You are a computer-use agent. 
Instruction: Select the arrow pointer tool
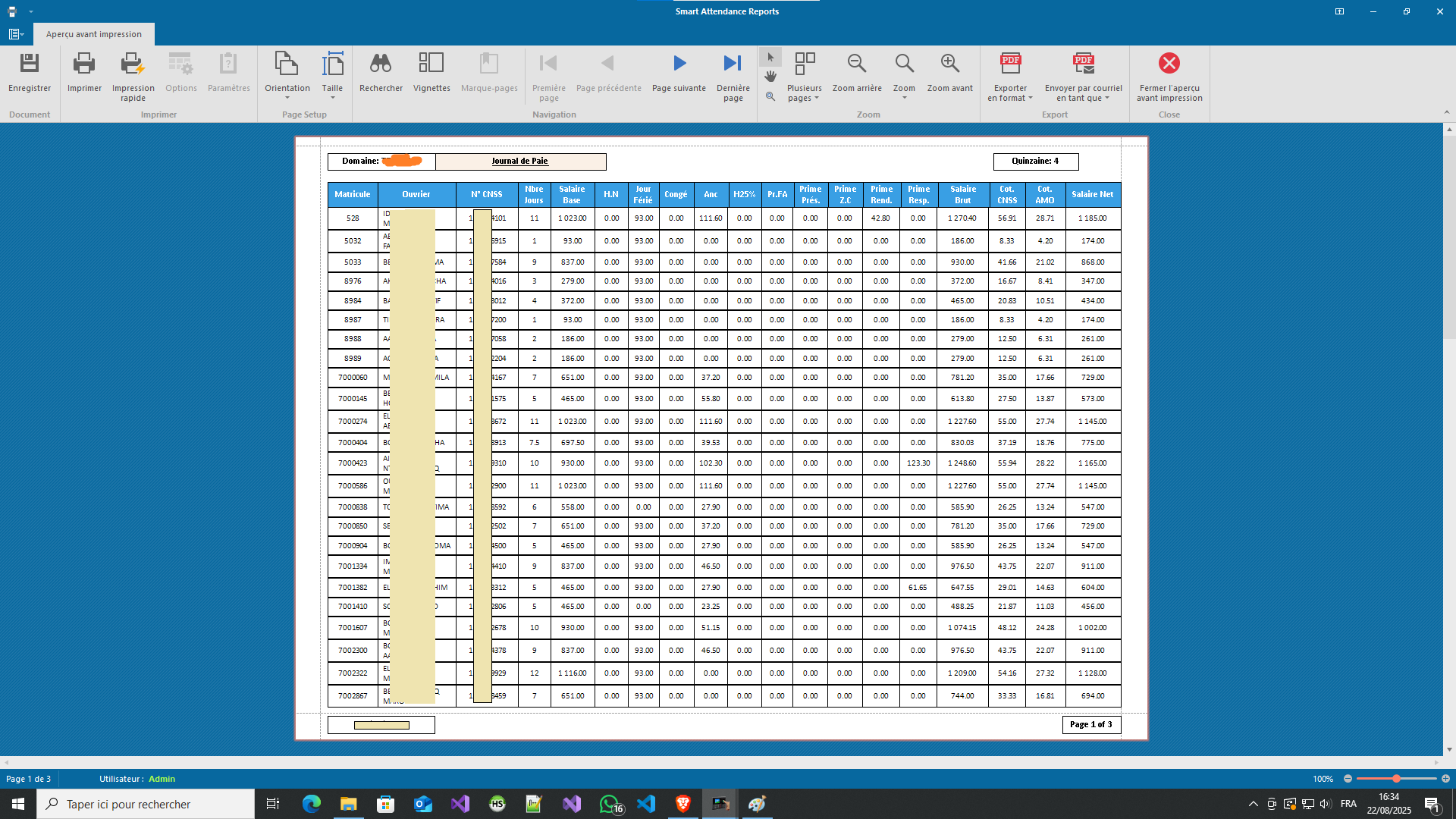pos(770,58)
